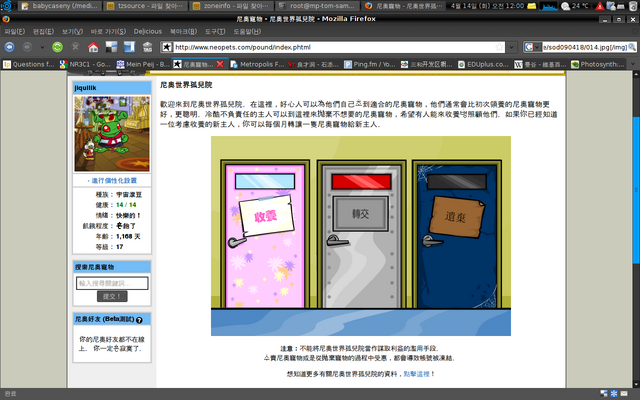This screenshot has width=640, height=400.
Task: Bookmark this page with the star icon
Action: [x=499, y=47]
